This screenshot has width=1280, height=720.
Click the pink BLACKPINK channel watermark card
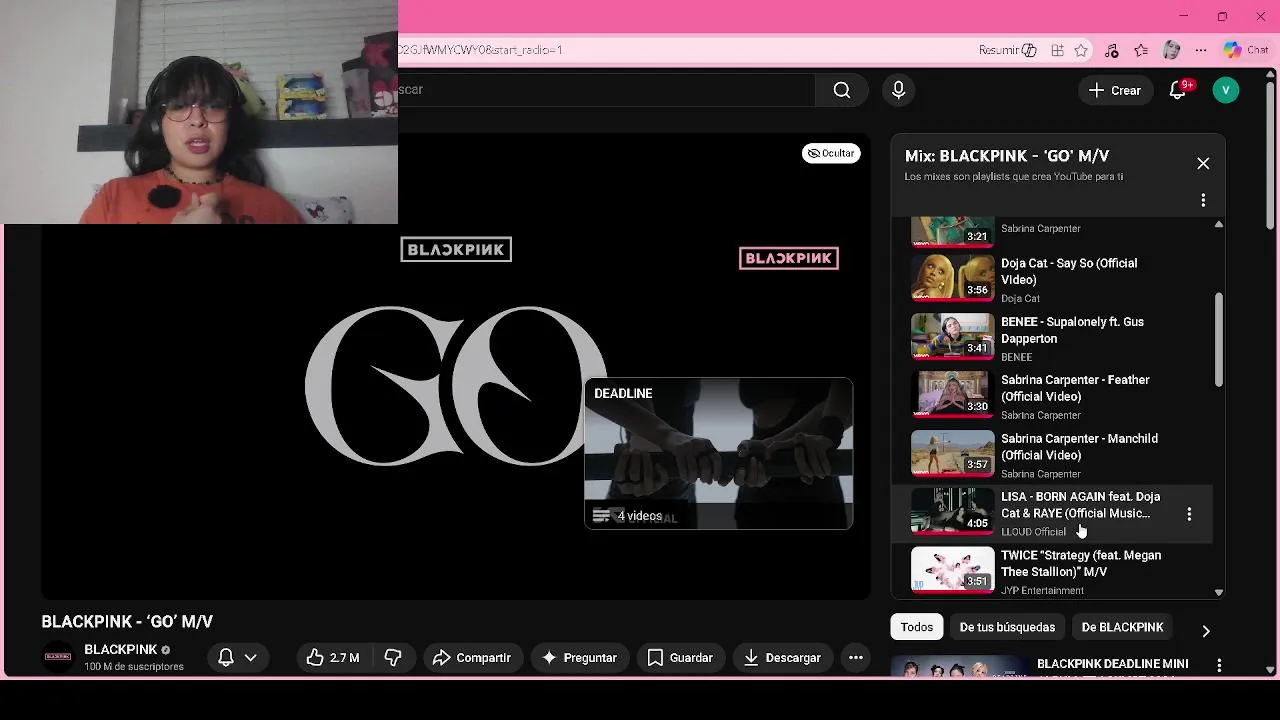789,258
